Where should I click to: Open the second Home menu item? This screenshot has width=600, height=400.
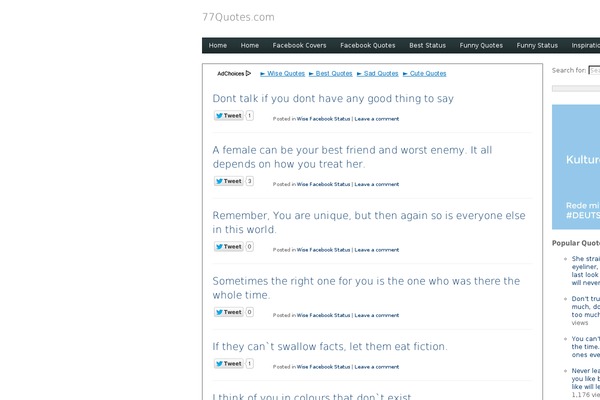pyautogui.click(x=249, y=46)
